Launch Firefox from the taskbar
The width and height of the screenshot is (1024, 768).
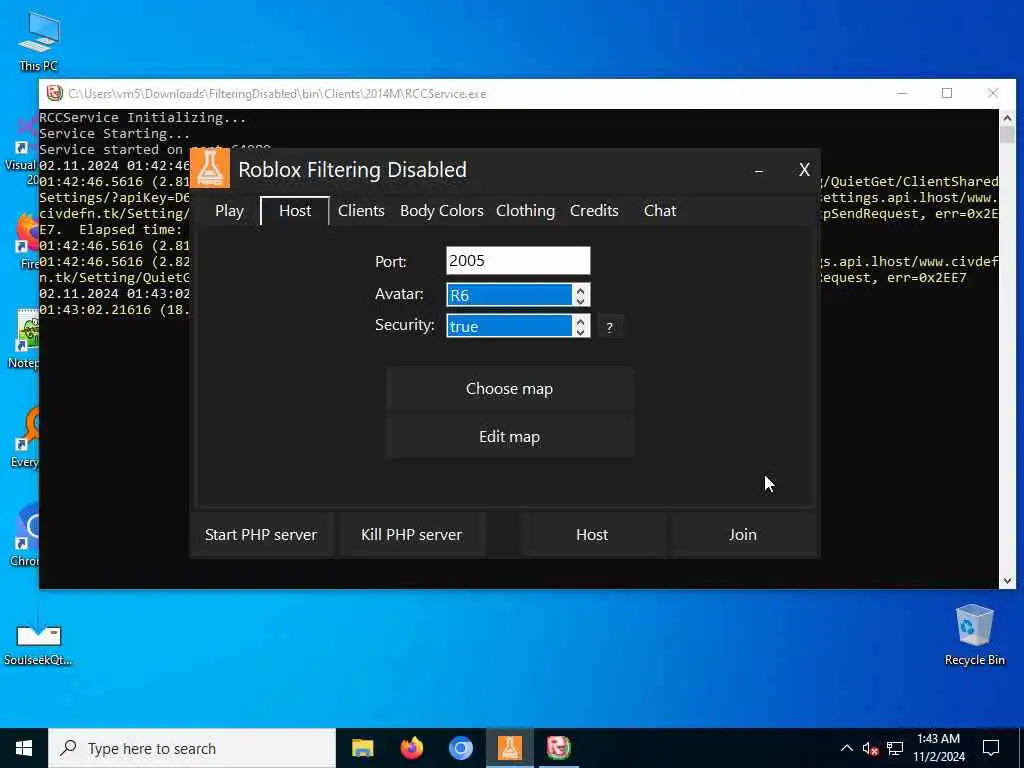411,748
